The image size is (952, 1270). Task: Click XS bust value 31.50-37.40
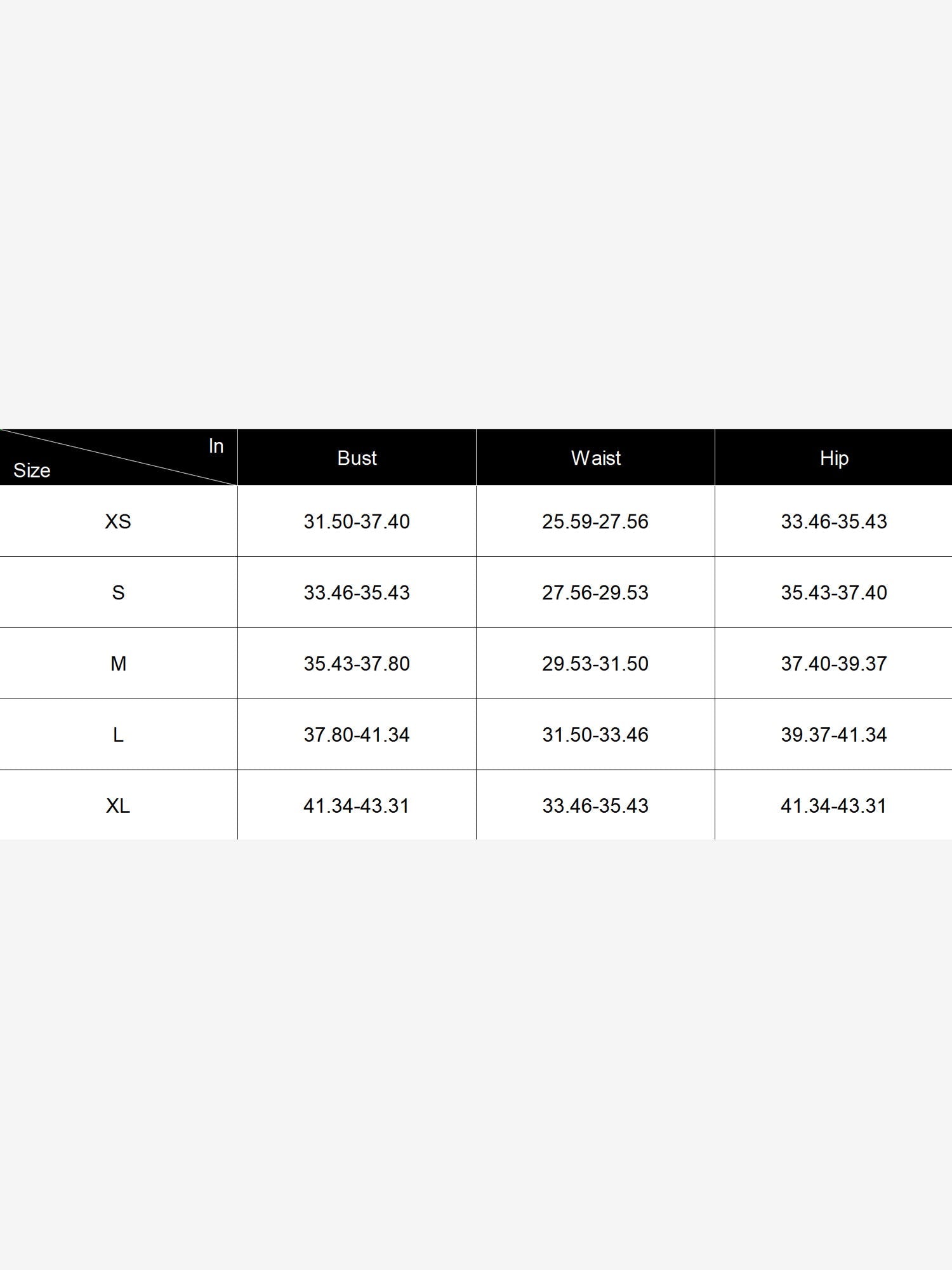tap(357, 521)
